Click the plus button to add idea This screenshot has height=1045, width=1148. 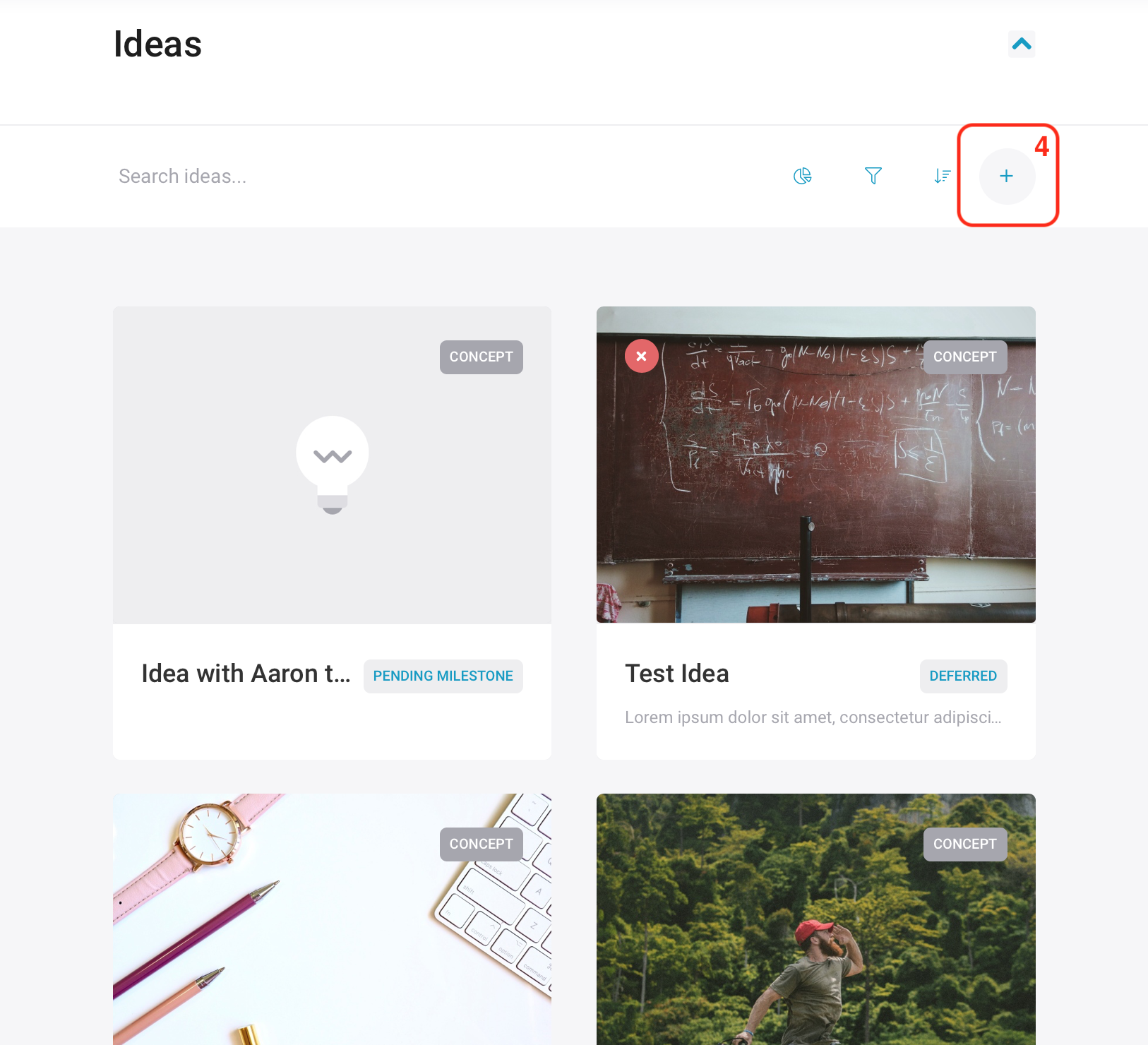click(1007, 177)
